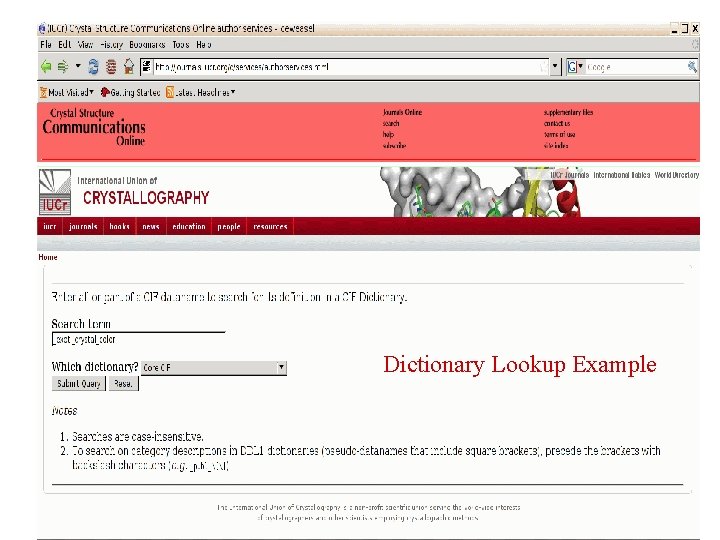Open the supplementary files link

(568, 112)
